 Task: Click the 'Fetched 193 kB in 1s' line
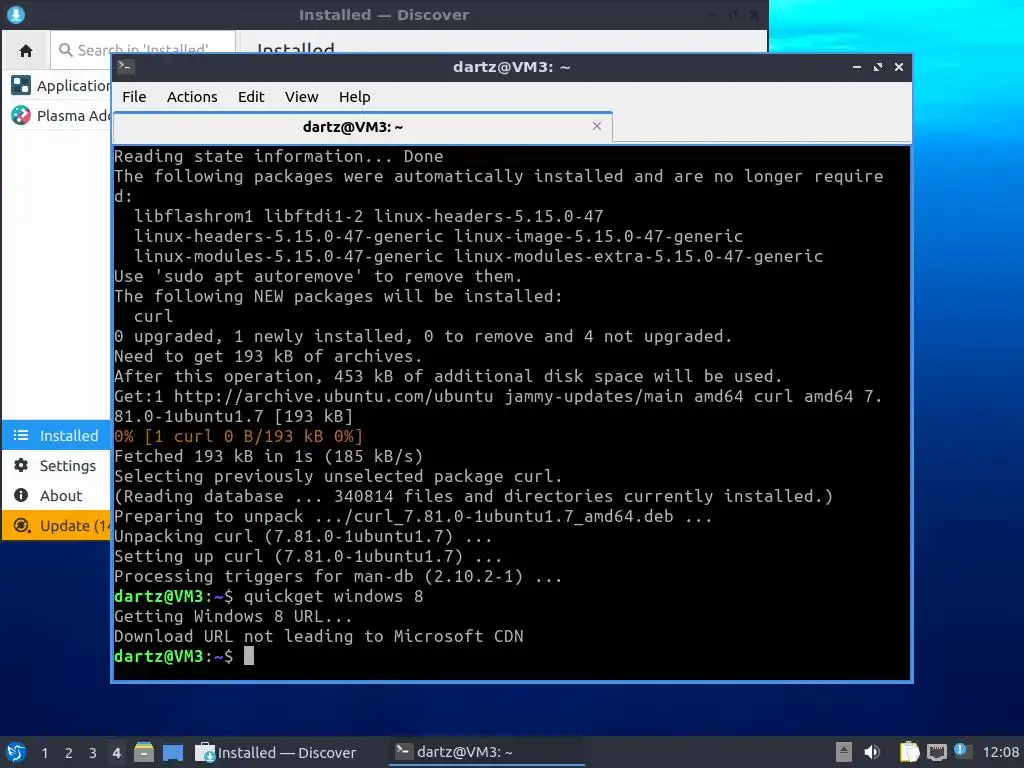click(x=268, y=456)
